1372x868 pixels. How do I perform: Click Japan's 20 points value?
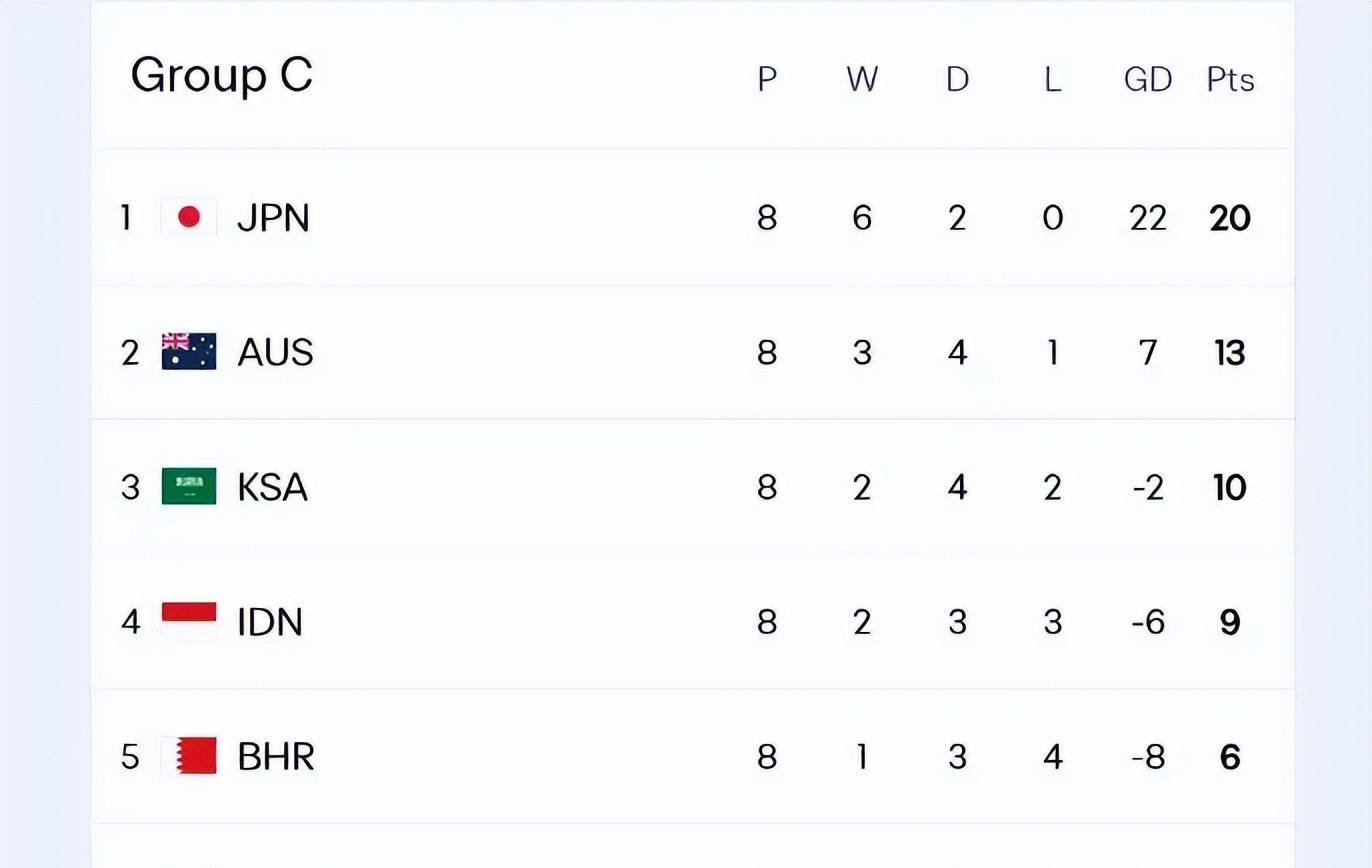click(x=1230, y=217)
